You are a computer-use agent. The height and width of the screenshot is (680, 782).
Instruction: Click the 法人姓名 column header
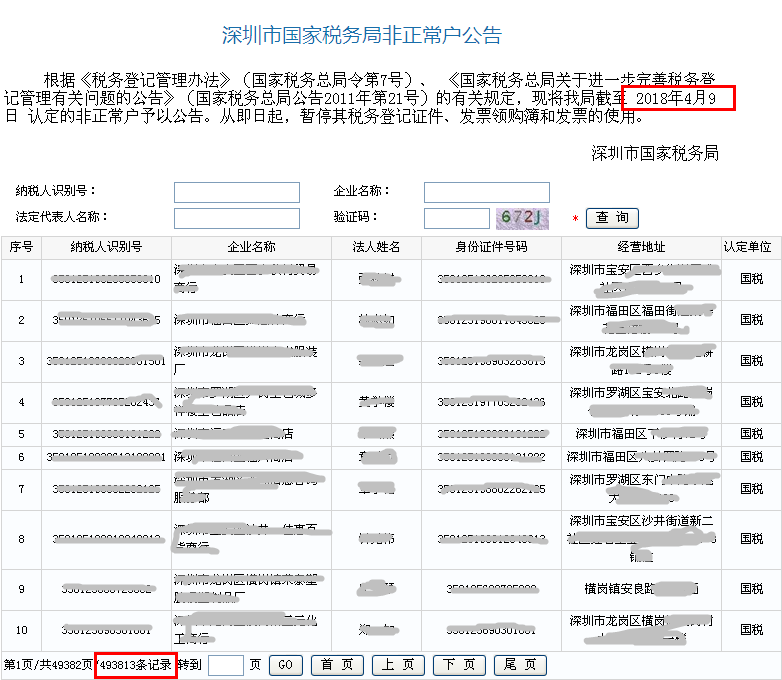(377, 247)
